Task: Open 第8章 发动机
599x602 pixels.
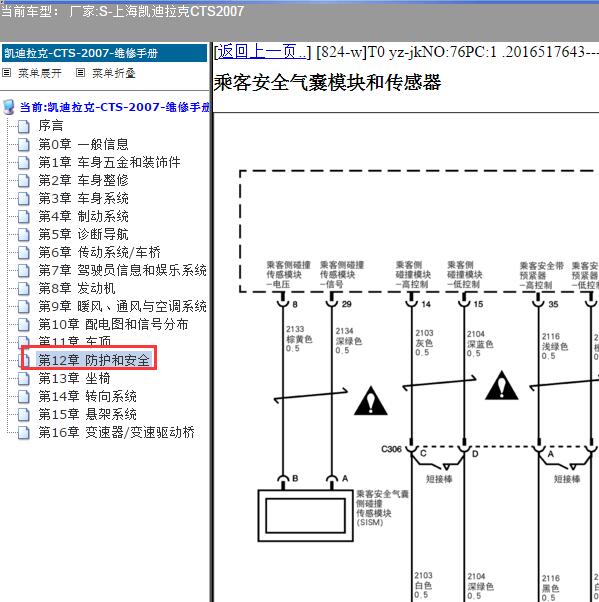Action: pos(77,288)
